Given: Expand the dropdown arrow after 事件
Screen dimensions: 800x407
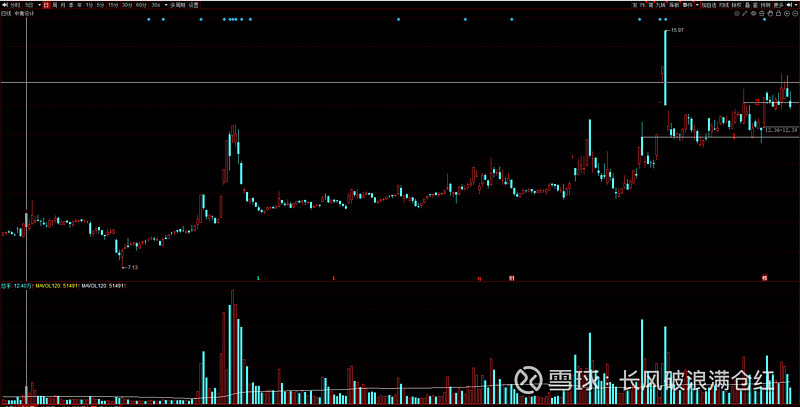Looking at the screenshot, I should click(697, 5).
